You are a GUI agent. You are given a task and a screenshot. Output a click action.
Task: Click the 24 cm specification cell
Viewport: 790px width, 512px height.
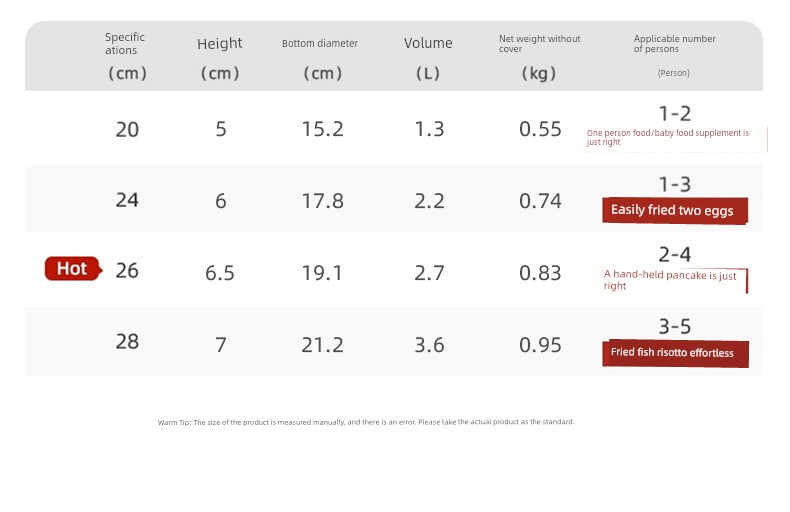[x=127, y=200]
